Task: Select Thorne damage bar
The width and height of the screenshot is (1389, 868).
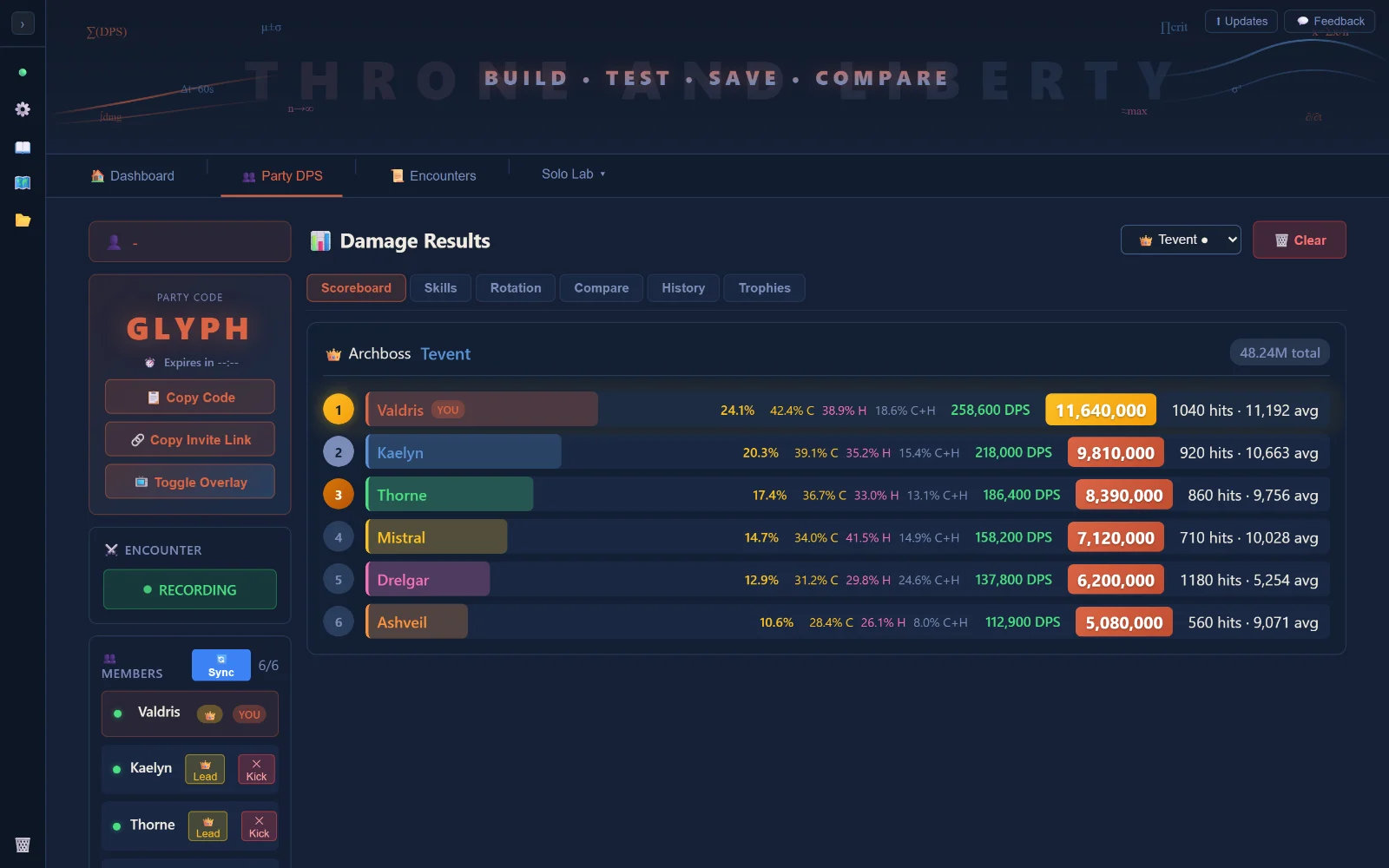Action: 450,495
